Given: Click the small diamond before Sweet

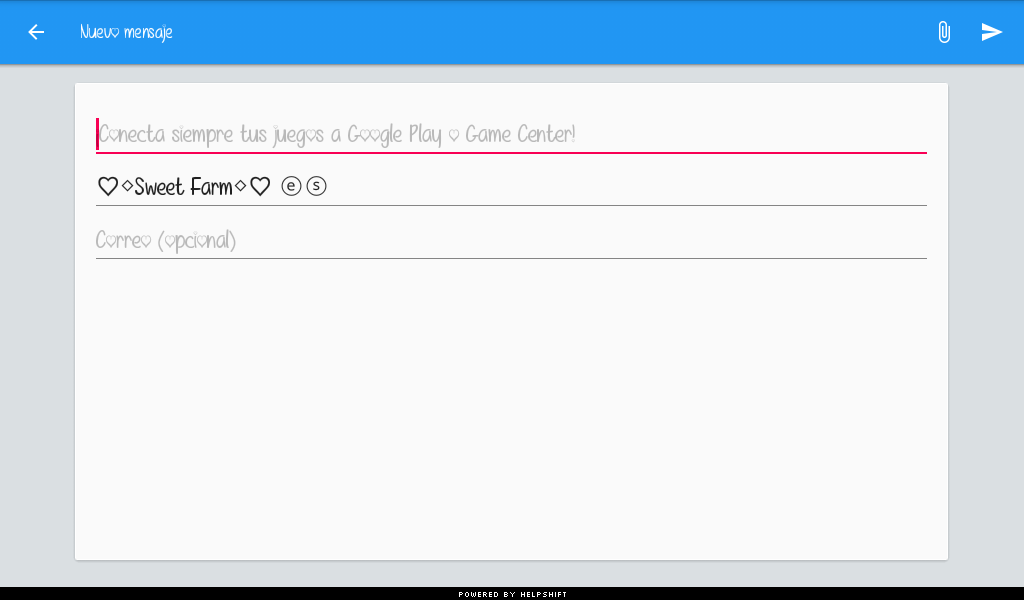Looking at the screenshot, I should pyautogui.click(x=127, y=186).
